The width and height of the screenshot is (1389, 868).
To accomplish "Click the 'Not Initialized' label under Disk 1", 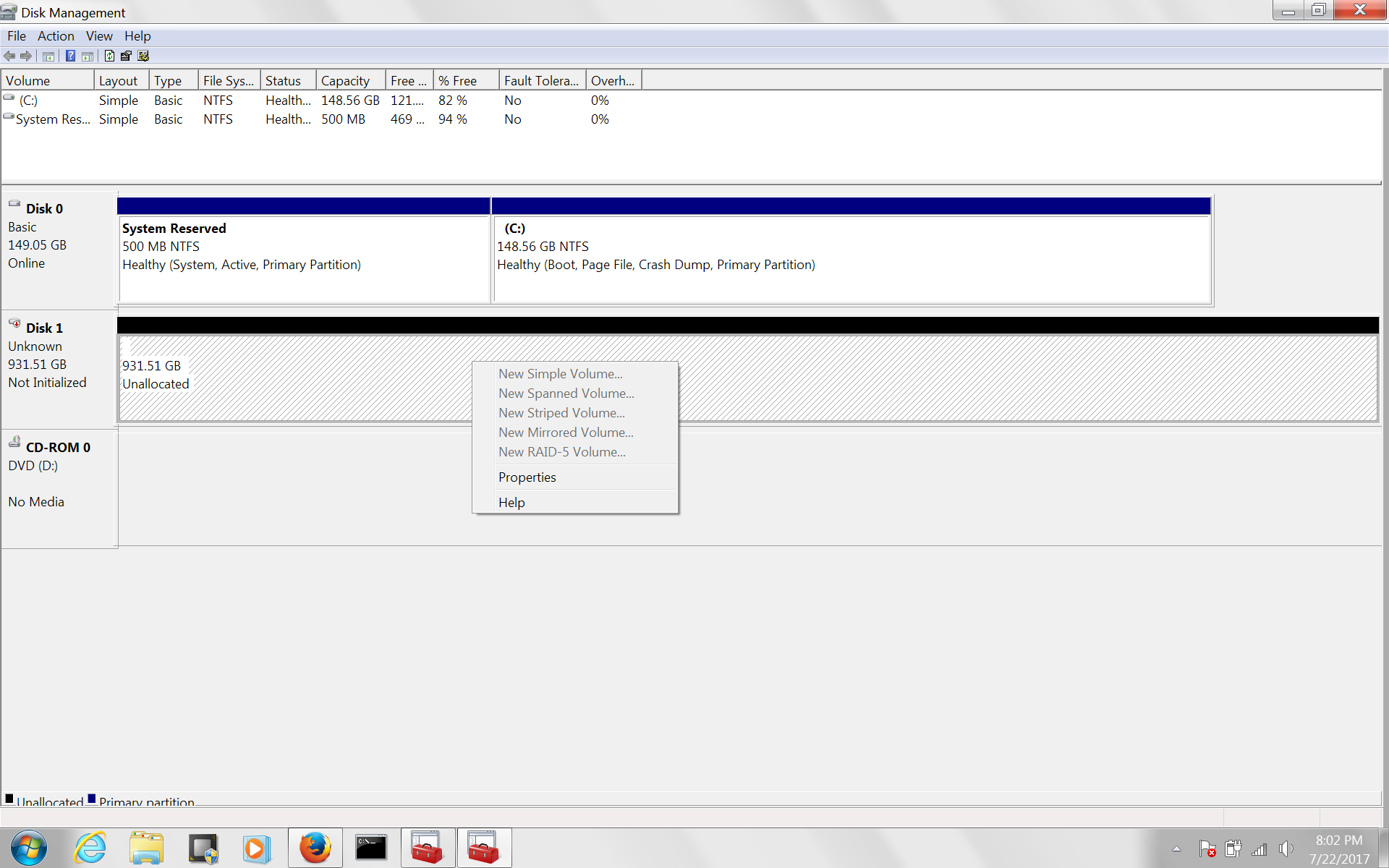I will coord(47,383).
